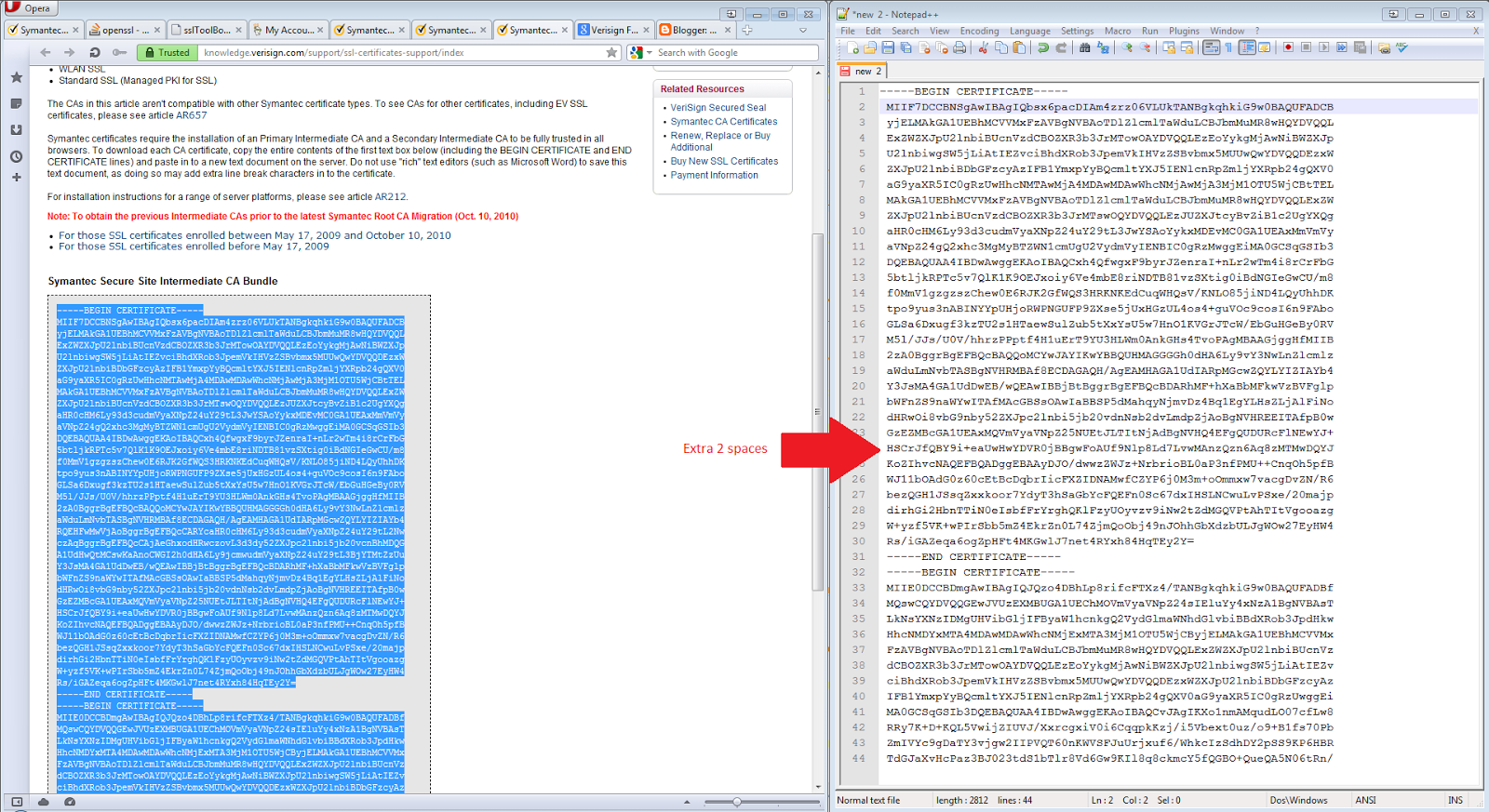Toggle Opera panels button at bottom left
Image resolution: width=1489 pixels, height=812 pixels.
(x=16, y=802)
